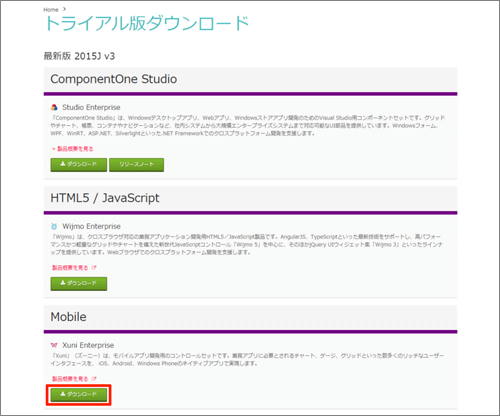Click the ComponentOne Studio section heading

tap(114, 79)
